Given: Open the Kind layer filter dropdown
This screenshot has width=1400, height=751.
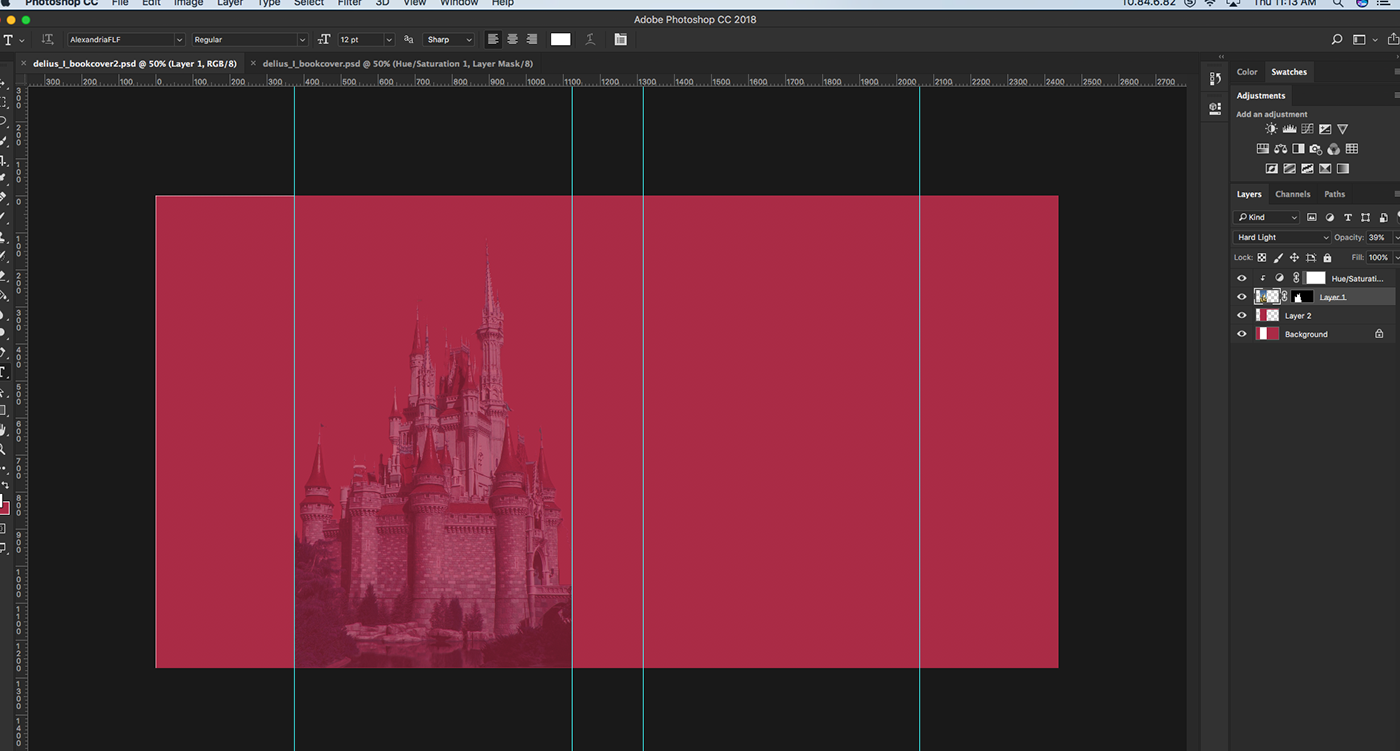Looking at the screenshot, I should (1267, 217).
